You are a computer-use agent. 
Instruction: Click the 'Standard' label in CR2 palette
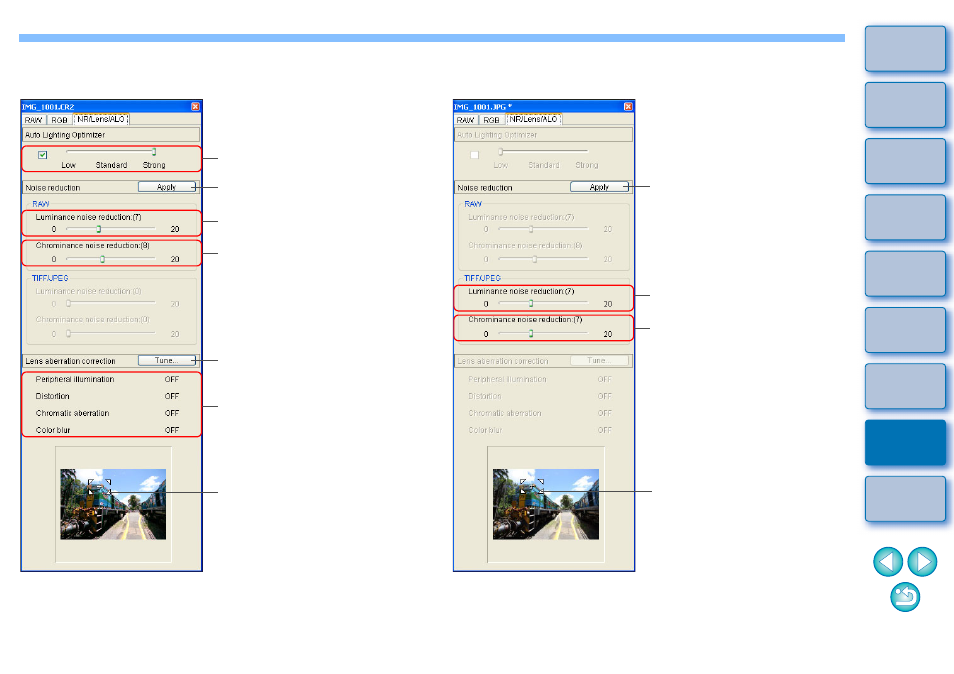pyautogui.click(x=111, y=165)
